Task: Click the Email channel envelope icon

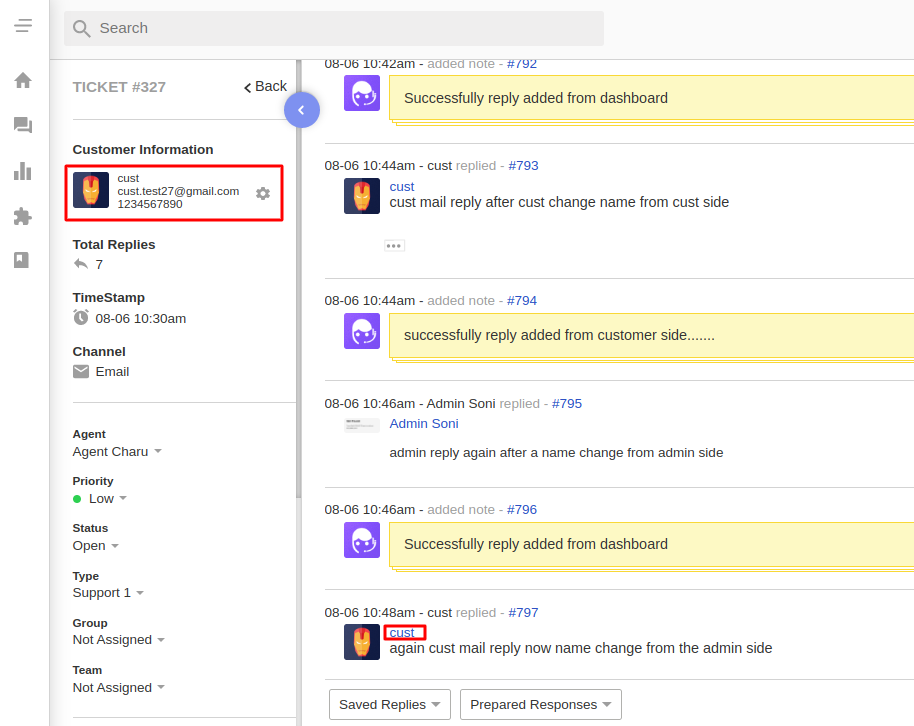Action: pos(80,371)
